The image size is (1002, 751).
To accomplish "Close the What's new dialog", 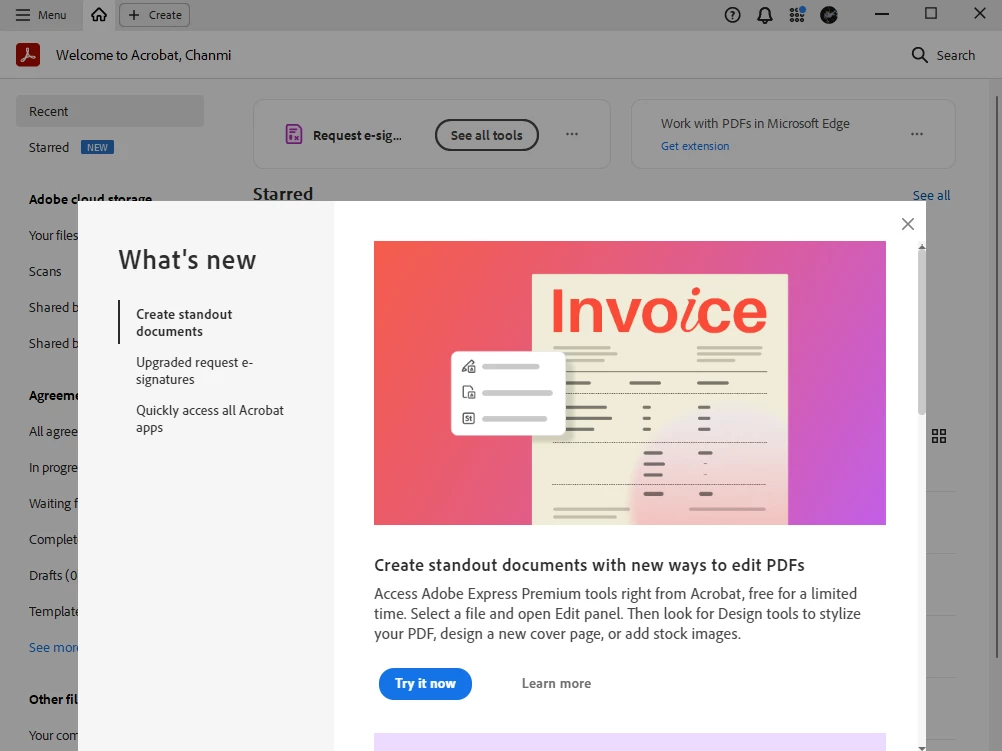I will [907, 224].
